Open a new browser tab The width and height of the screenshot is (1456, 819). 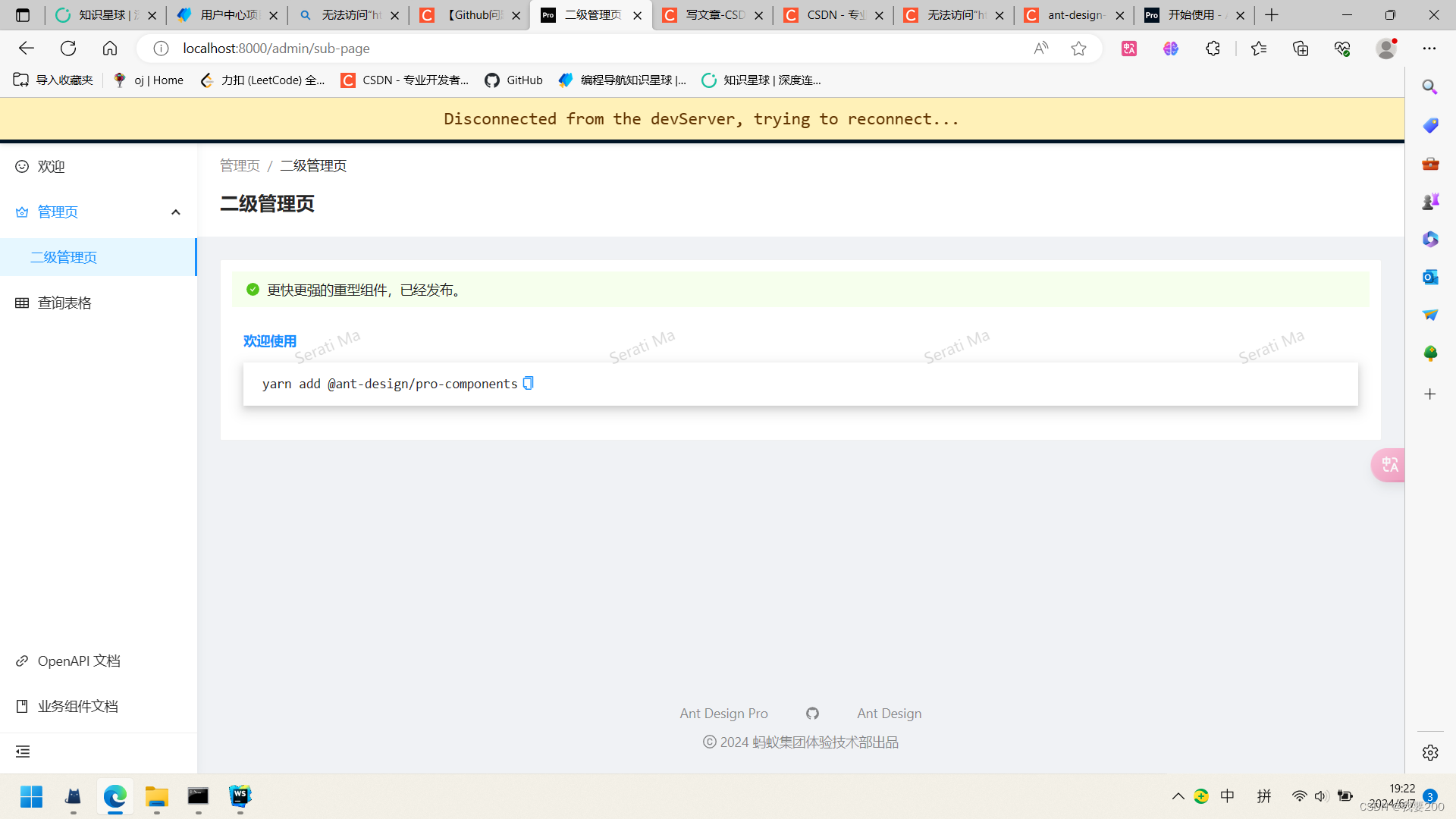point(1272,15)
